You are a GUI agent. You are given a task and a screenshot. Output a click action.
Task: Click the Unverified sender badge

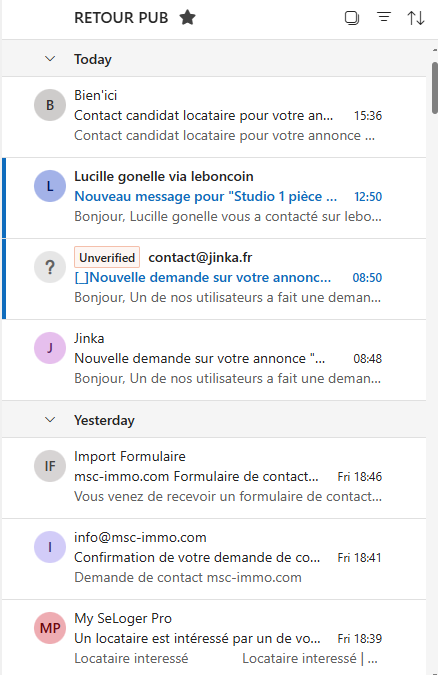click(x=107, y=257)
